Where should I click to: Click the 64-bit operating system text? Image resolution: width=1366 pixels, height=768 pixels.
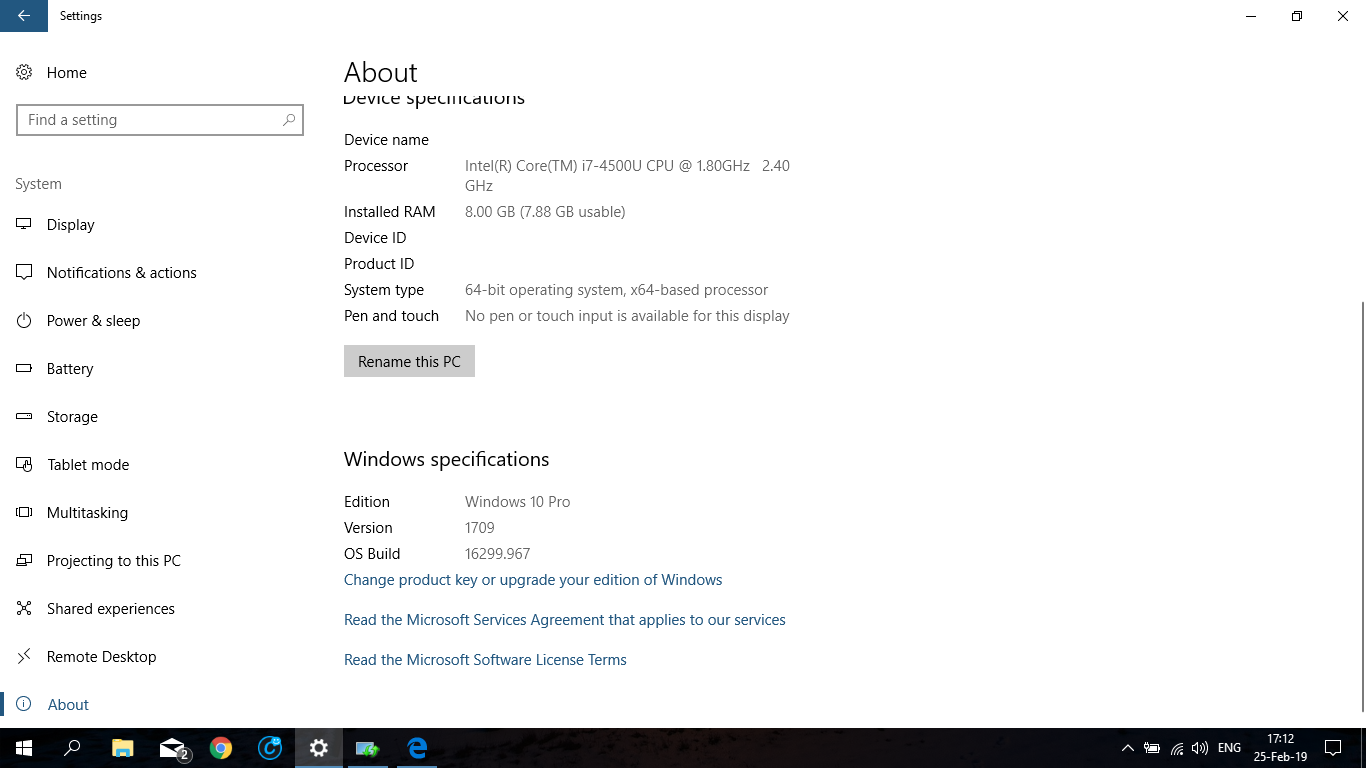(x=616, y=290)
